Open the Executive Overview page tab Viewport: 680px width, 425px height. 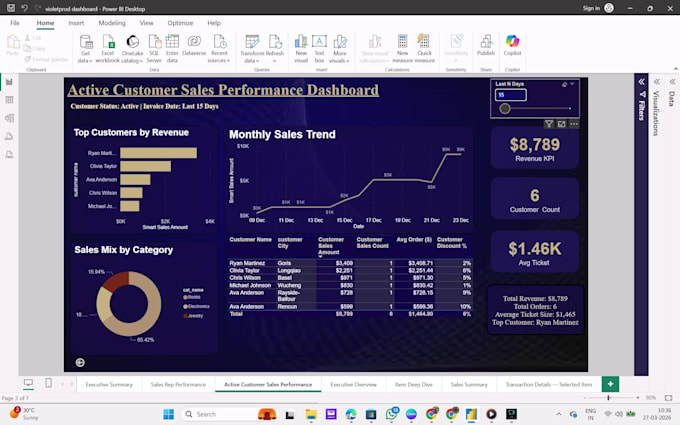pyautogui.click(x=353, y=384)
